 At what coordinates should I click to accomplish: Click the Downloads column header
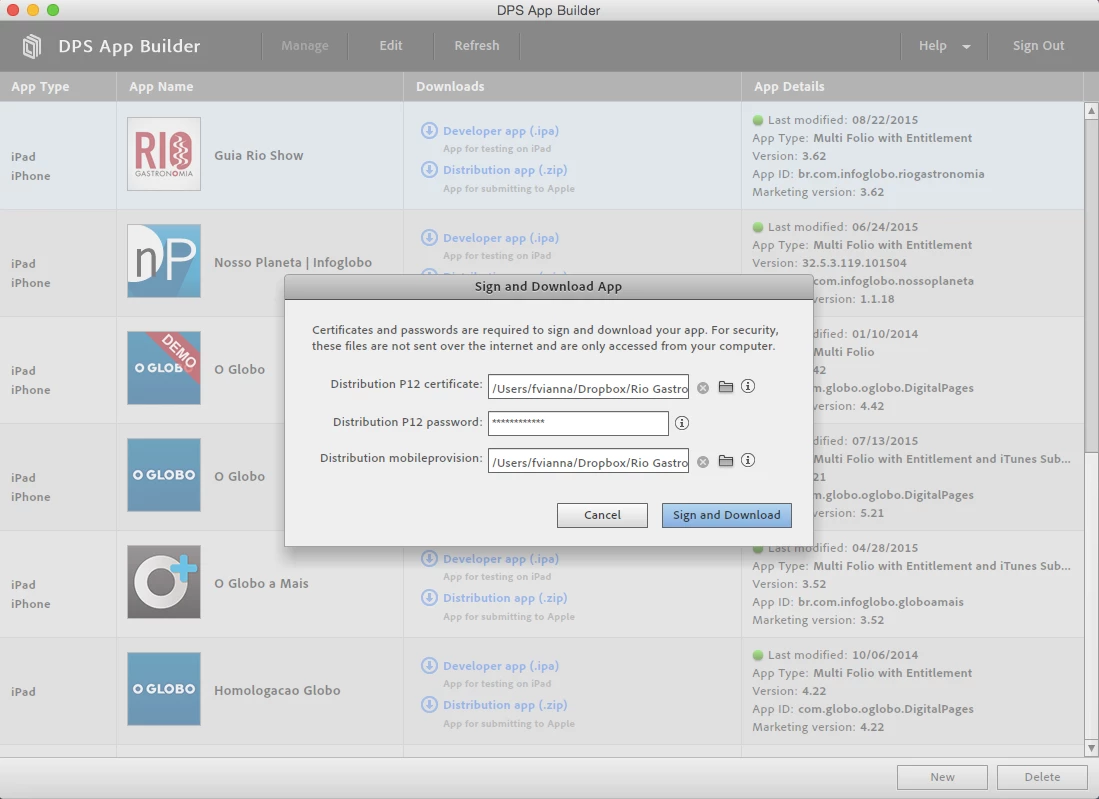coord(450,86)
